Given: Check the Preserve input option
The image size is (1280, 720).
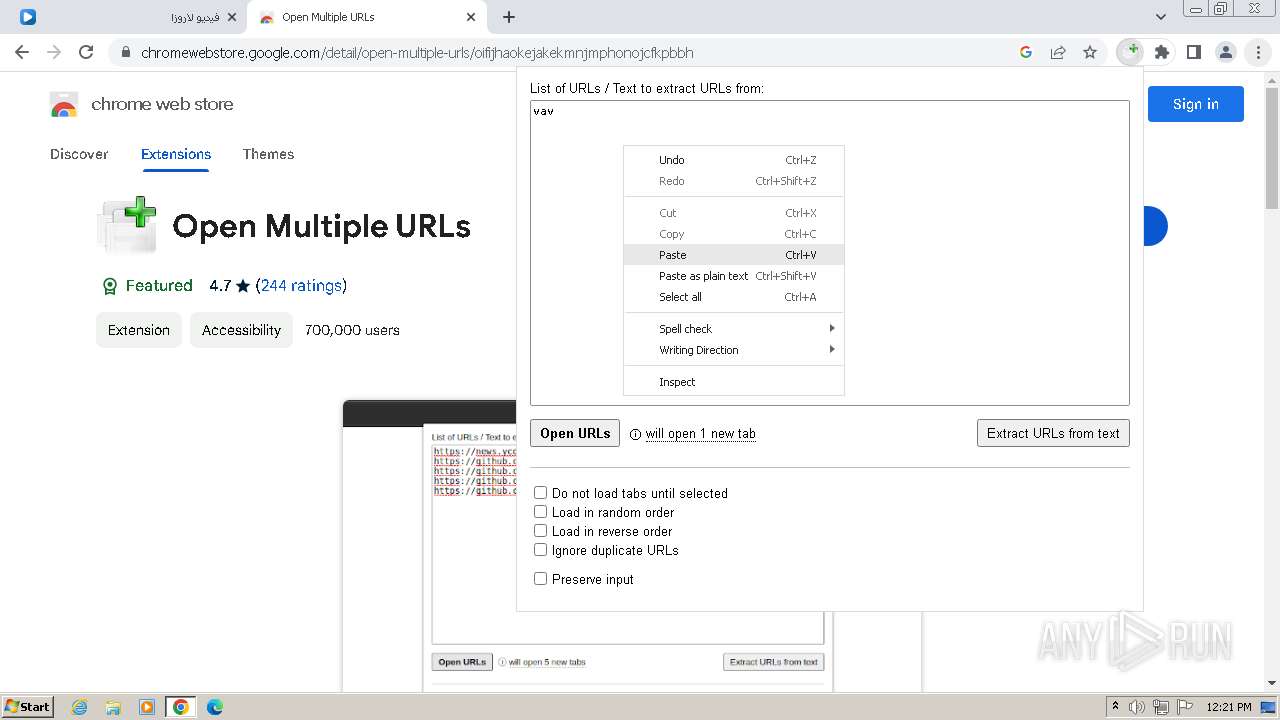Looking at the screenshot, I should 540,579.
